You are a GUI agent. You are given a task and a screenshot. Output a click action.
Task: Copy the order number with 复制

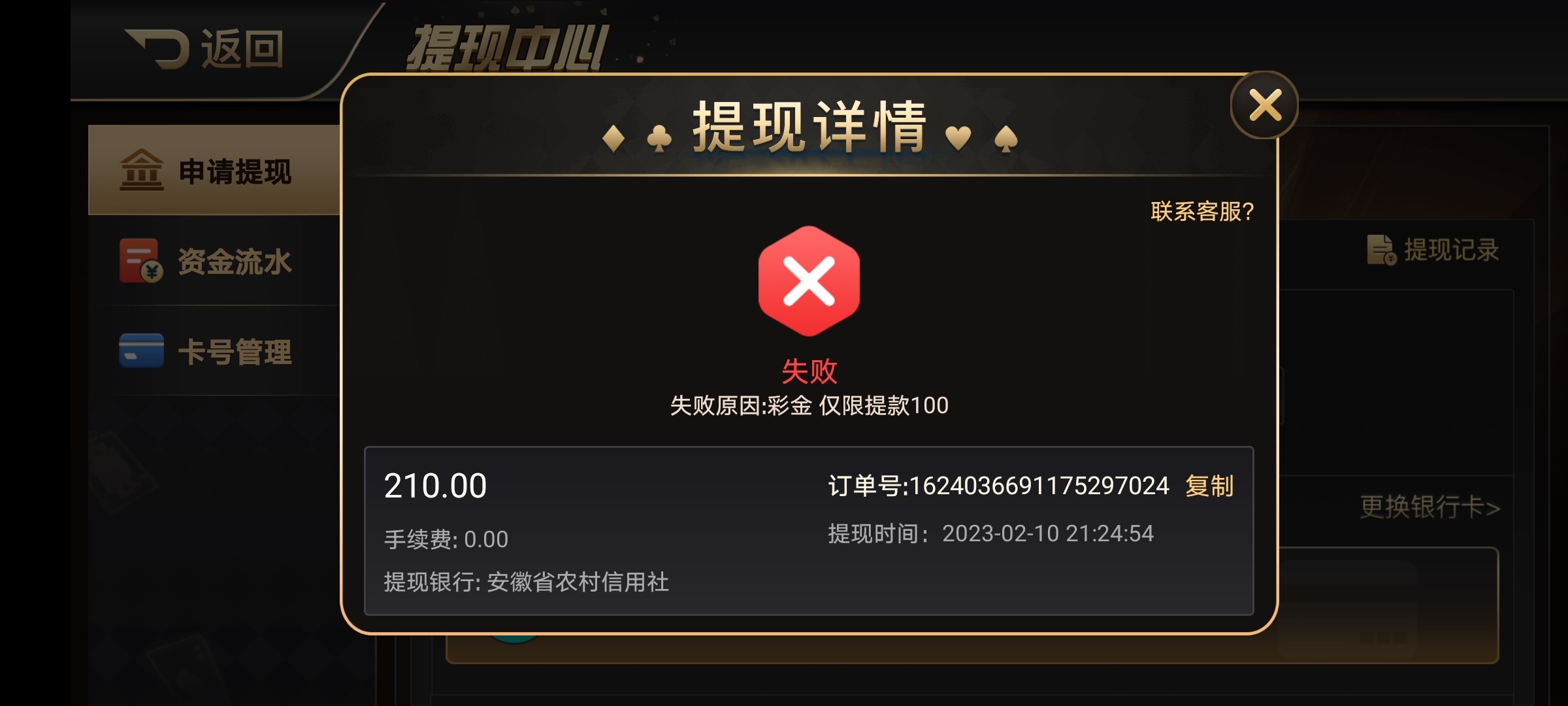click(x=1209, y=486)
